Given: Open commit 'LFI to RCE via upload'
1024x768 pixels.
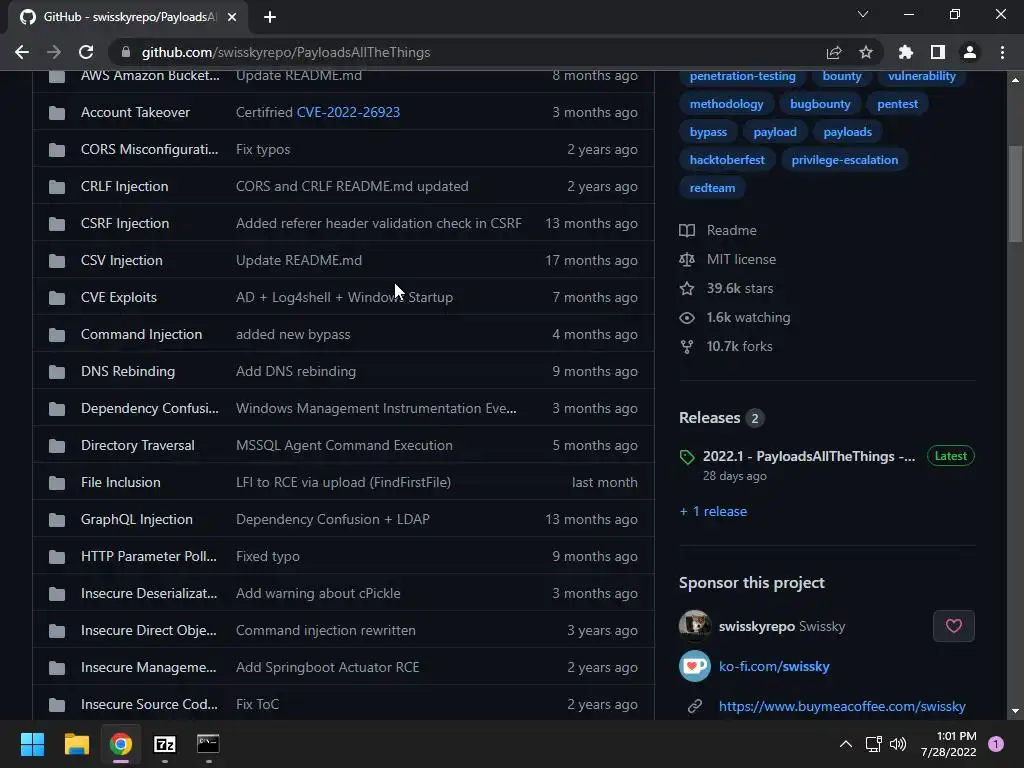Looking at the screenshot, I should (344, 482).
